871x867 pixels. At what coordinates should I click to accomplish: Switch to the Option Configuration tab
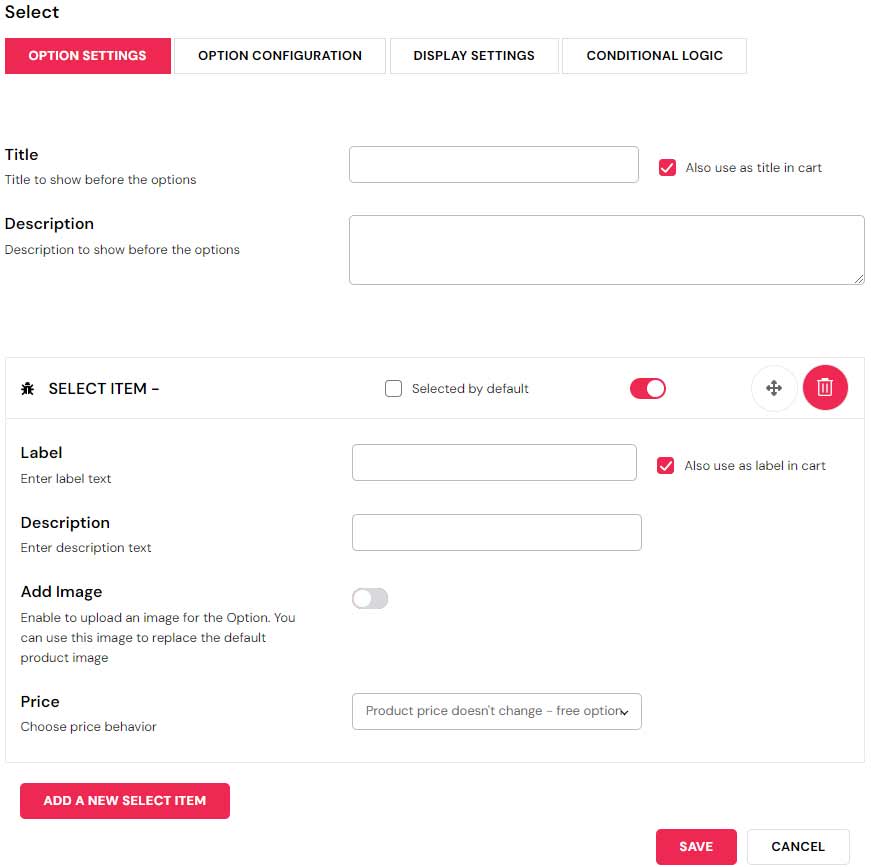(x=280, y=56)
